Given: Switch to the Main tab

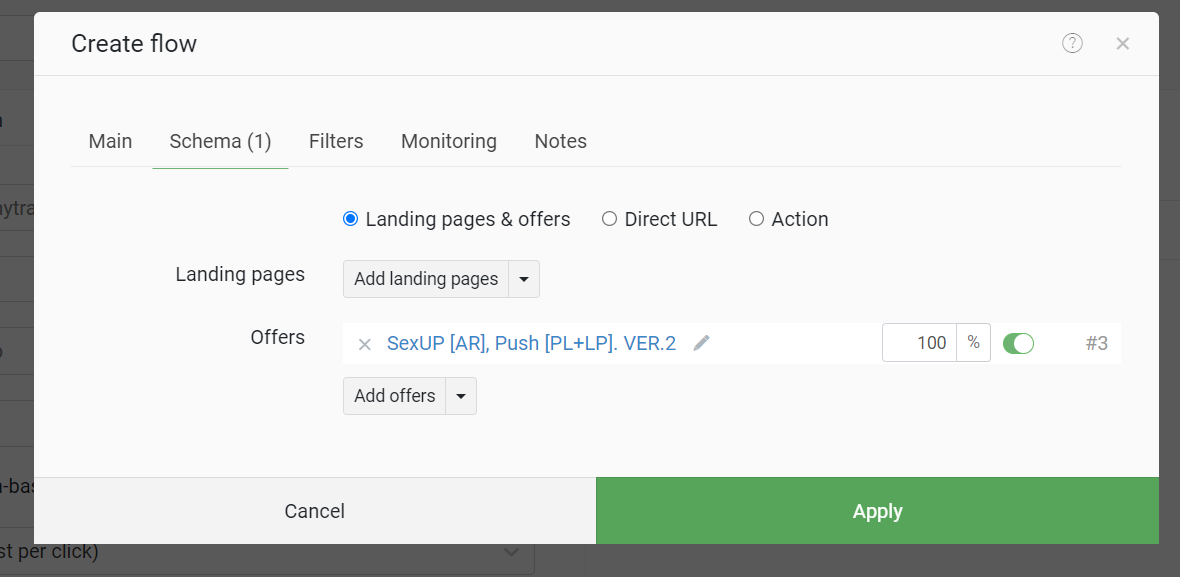Looking at the screenshot, I should pyautogui.click(x=111, y=141).
